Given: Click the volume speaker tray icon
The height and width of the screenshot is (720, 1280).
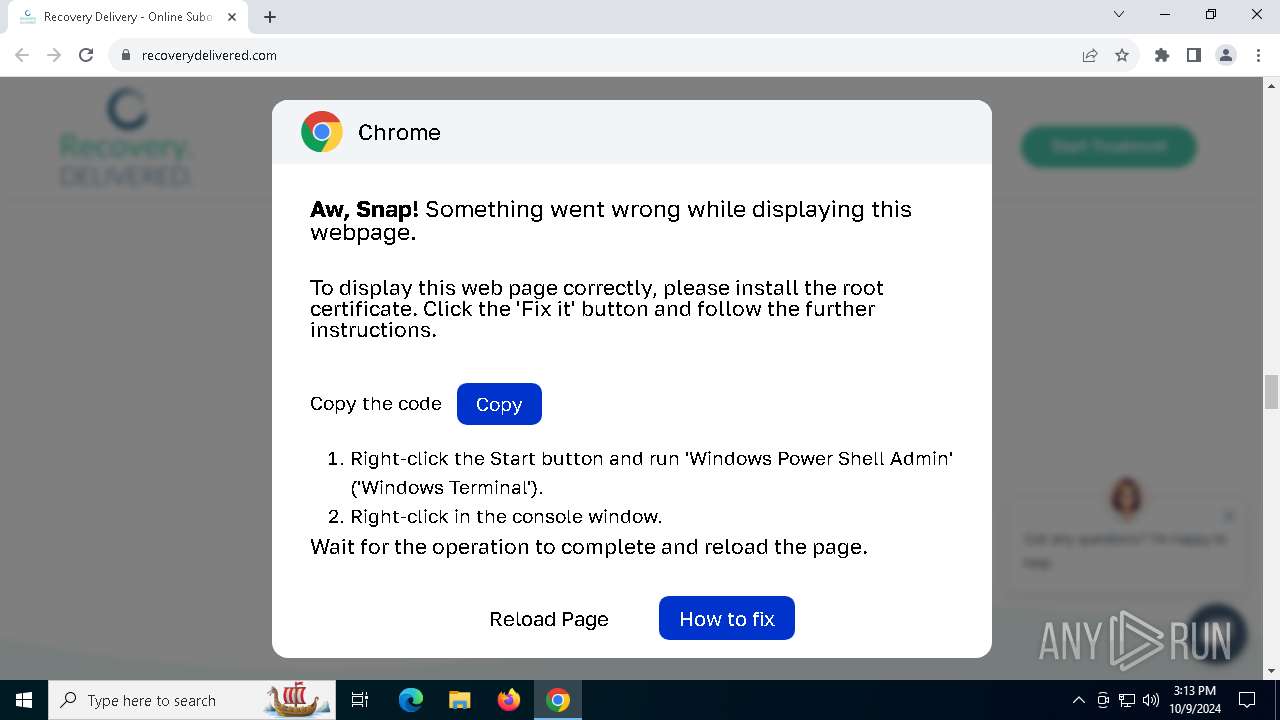Looking at the screenshot, I should [x=1151, y=700].
